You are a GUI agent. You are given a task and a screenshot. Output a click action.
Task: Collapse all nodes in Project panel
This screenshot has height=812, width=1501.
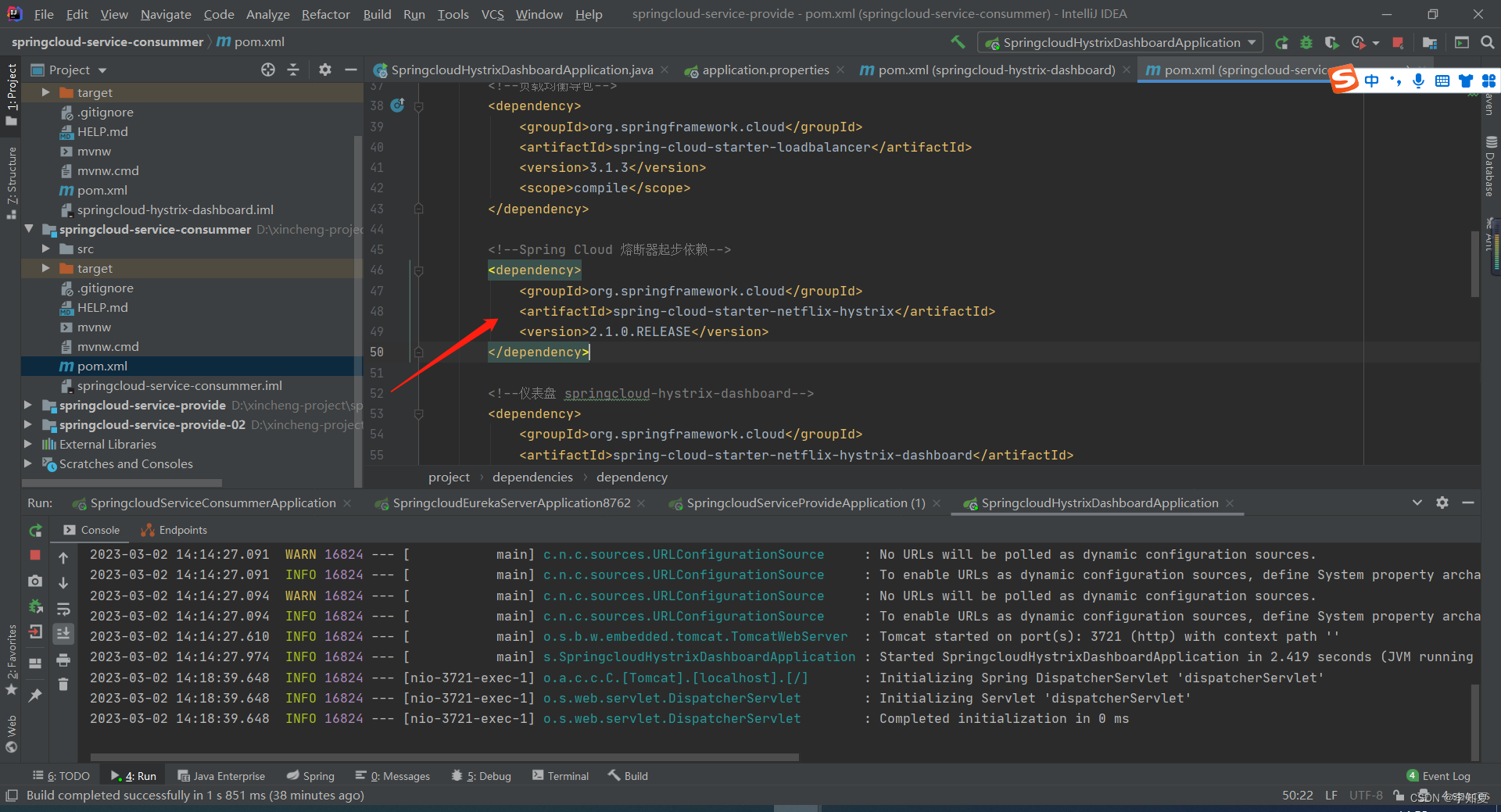293,70
